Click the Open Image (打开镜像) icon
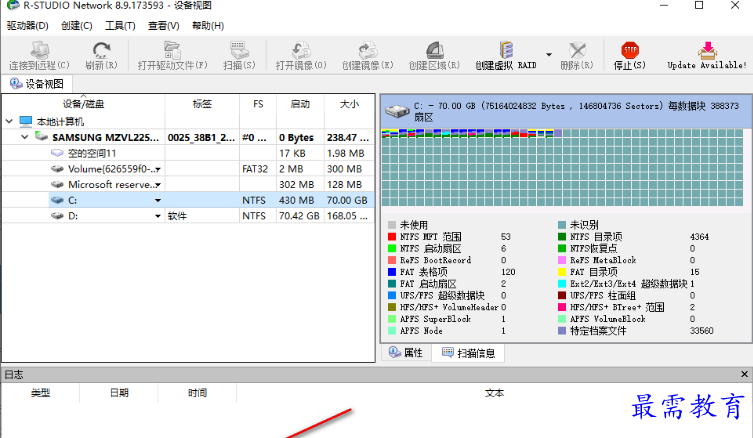Screen dimensions: 753x438 point(301,50)
